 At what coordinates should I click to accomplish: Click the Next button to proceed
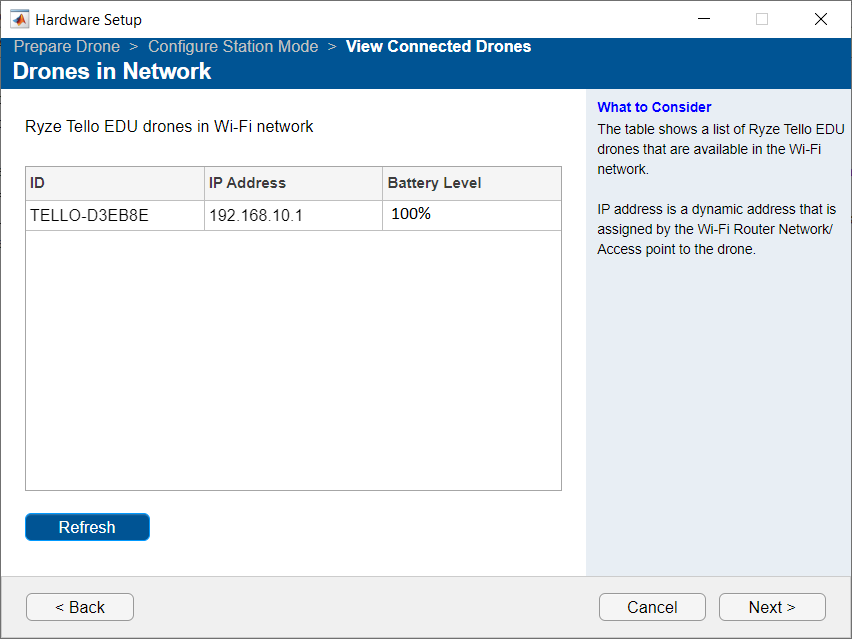click(771, 607)
